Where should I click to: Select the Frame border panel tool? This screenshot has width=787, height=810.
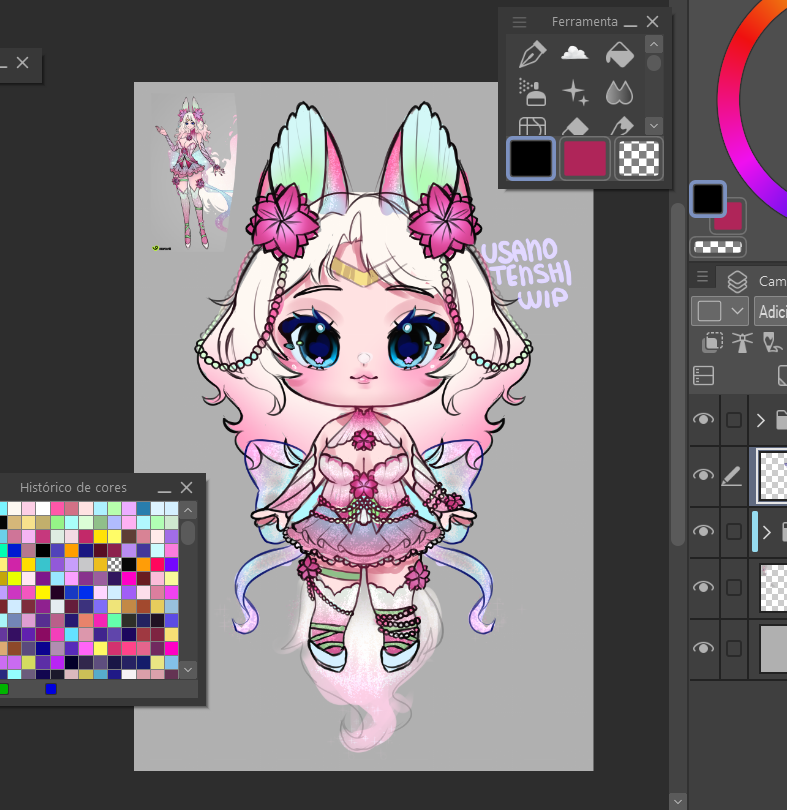pyautogui.click(x=533, y=126)
